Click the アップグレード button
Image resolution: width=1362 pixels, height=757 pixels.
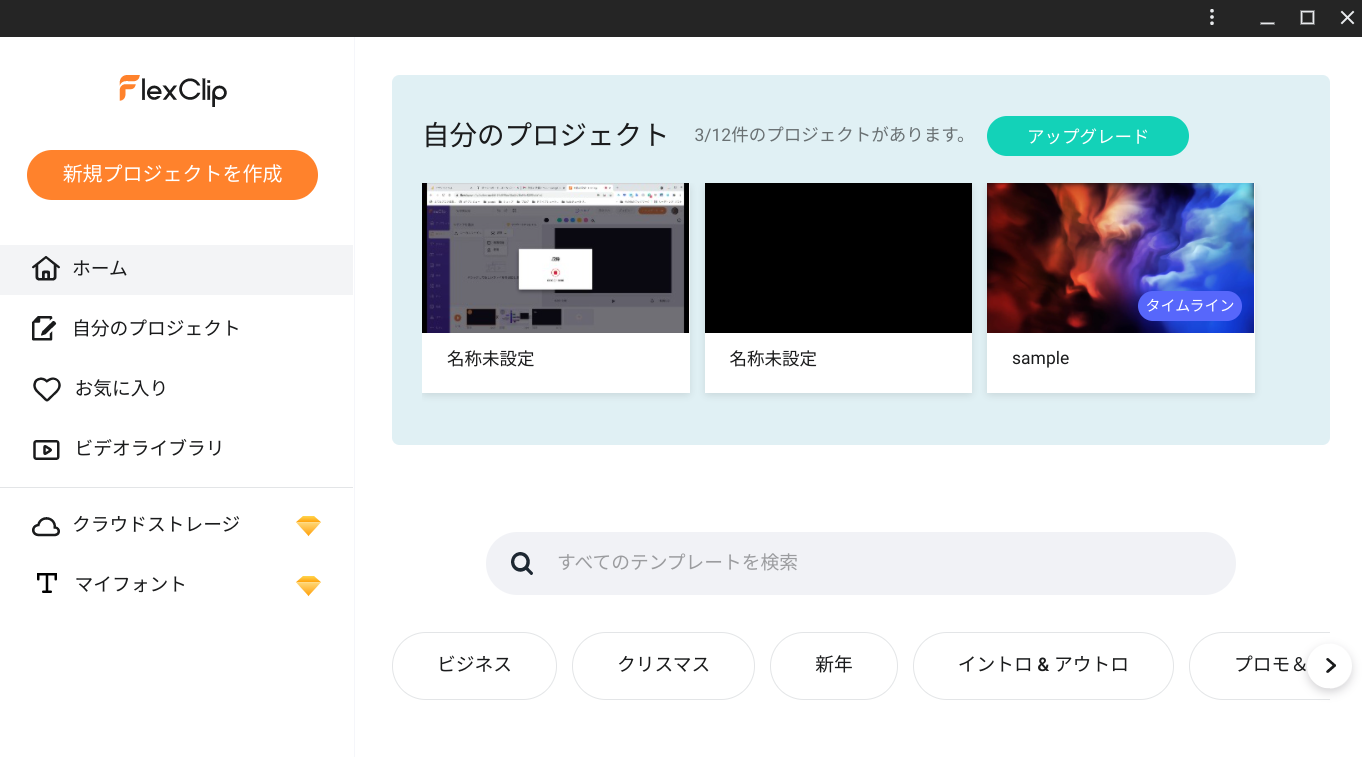1087,136
